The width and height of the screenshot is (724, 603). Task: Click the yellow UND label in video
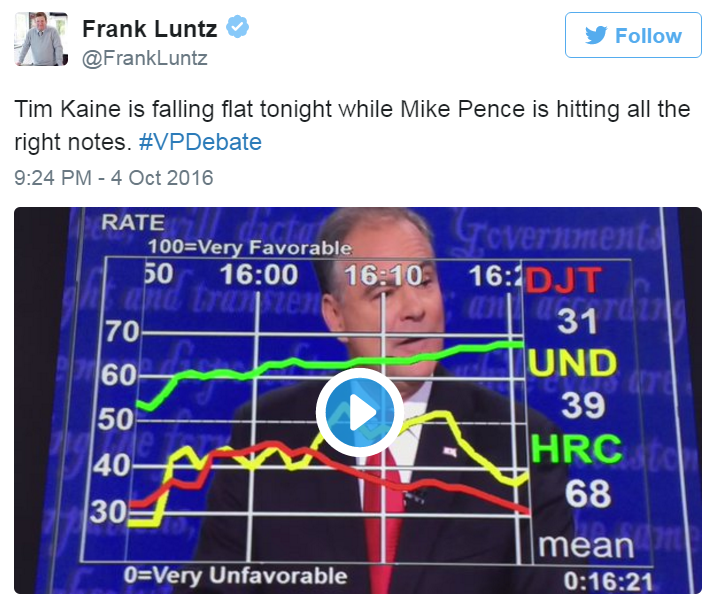pyautogui.click(x=573, y=362)
